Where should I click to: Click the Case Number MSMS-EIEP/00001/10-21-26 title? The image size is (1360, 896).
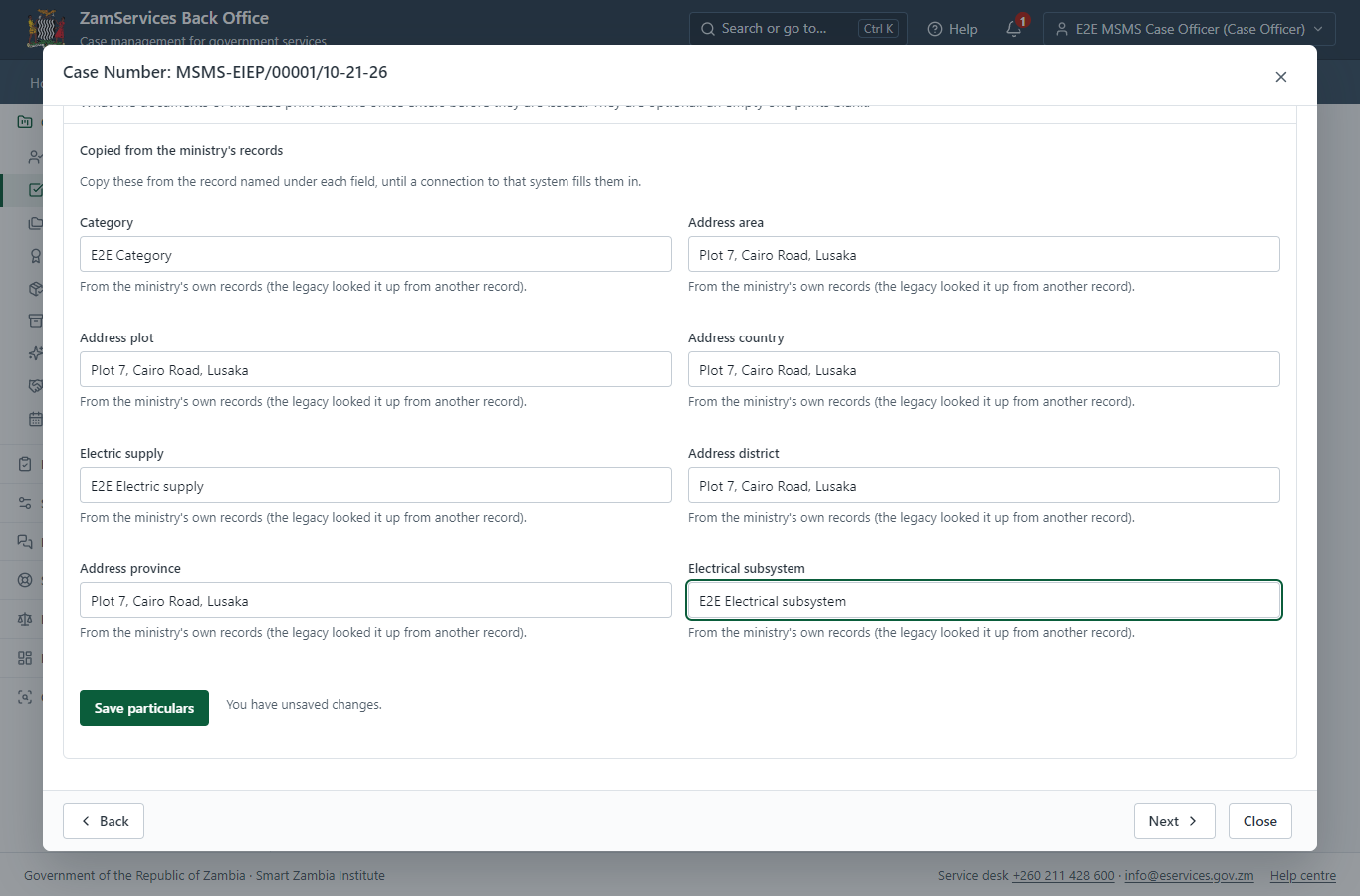click(x=225, y=72)
